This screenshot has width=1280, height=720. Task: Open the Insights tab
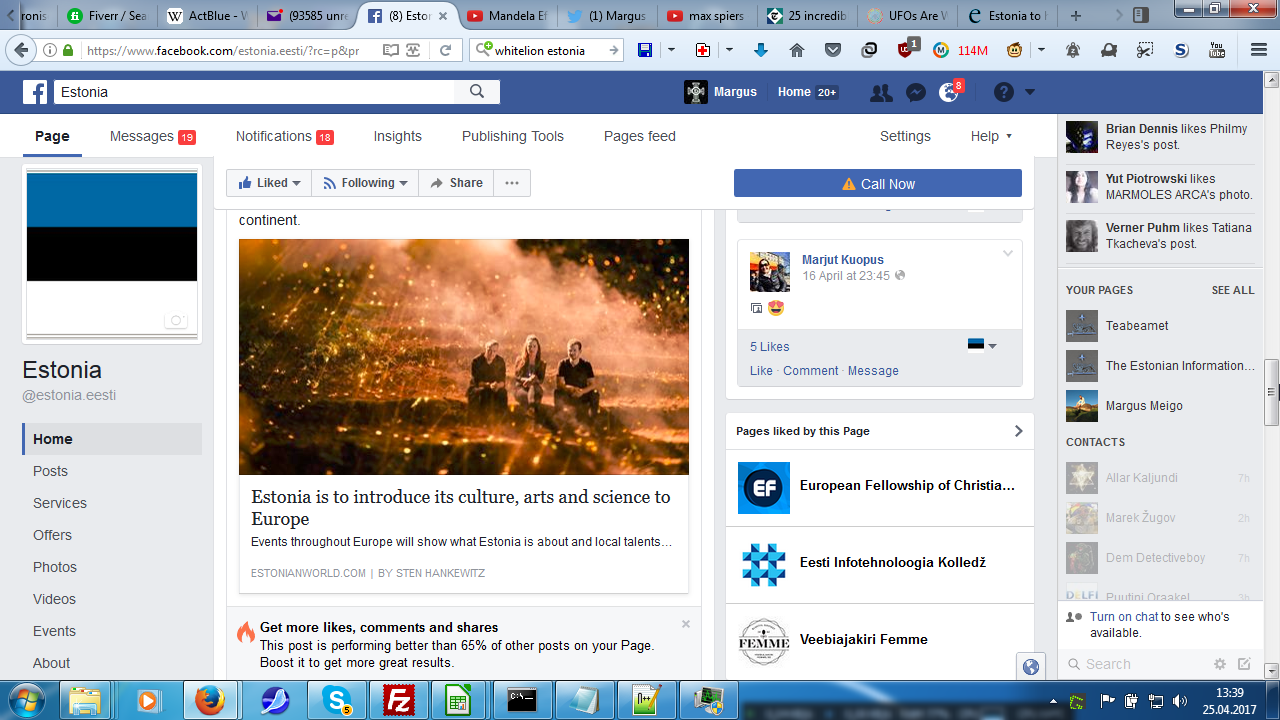[398, 136]
